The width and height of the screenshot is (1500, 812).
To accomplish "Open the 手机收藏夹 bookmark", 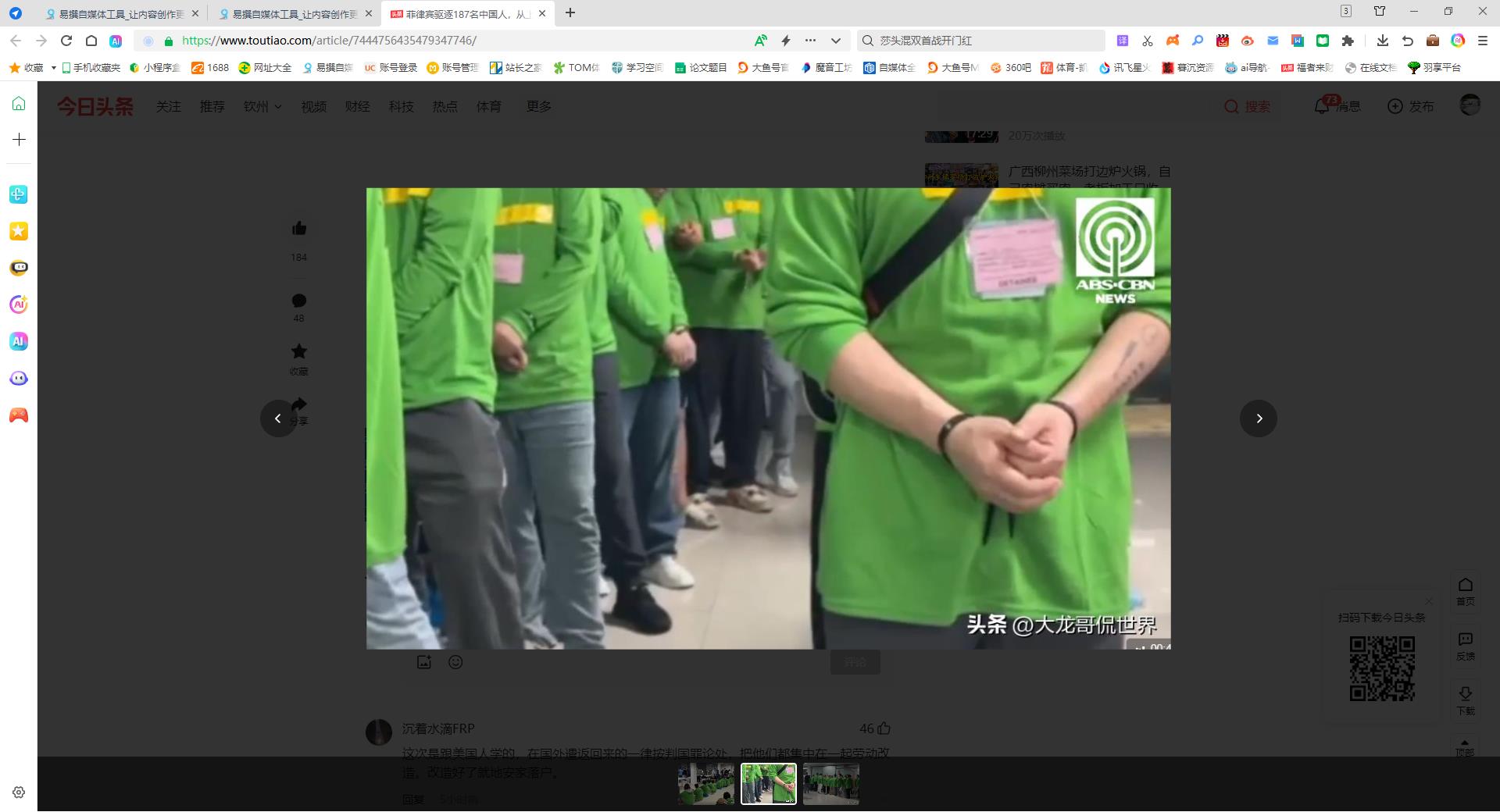I will 91,68.
